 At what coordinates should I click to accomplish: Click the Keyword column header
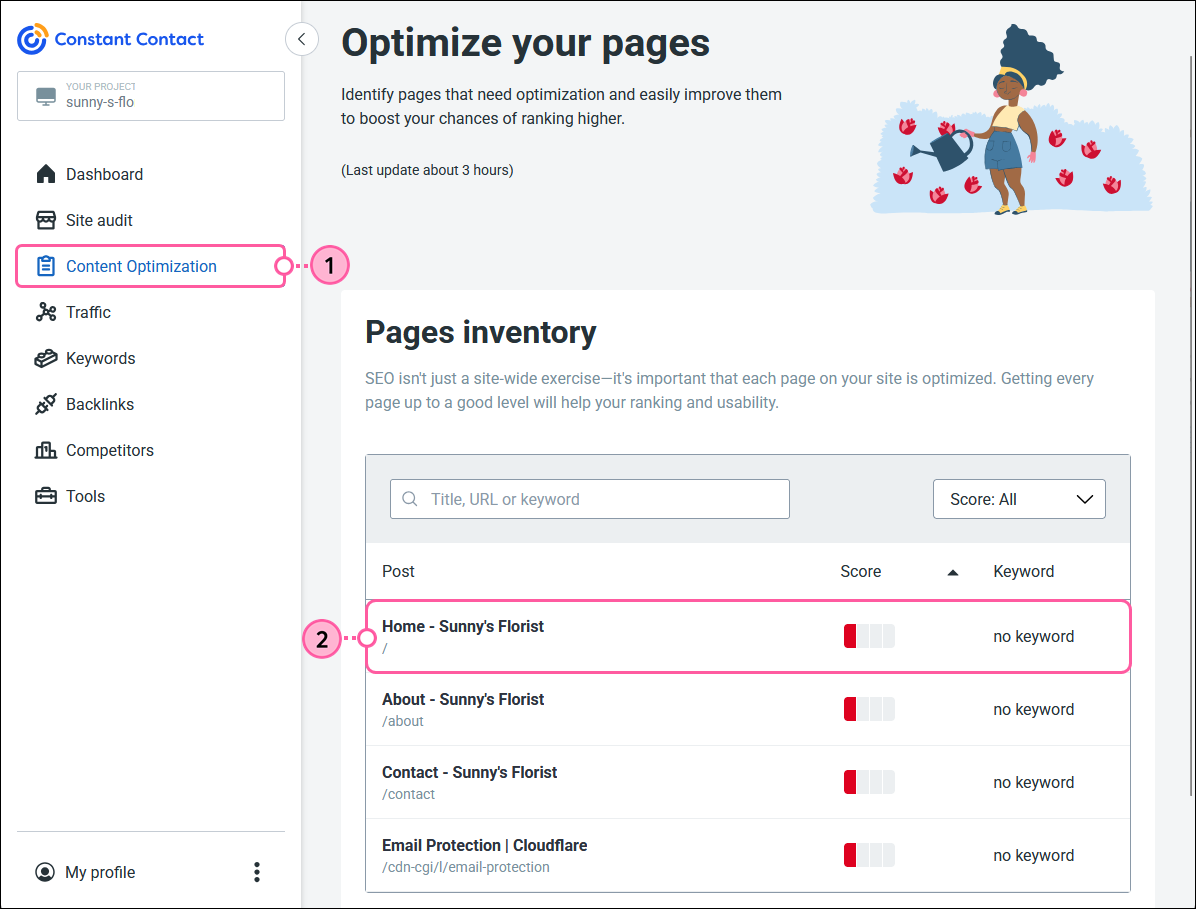1024,571
